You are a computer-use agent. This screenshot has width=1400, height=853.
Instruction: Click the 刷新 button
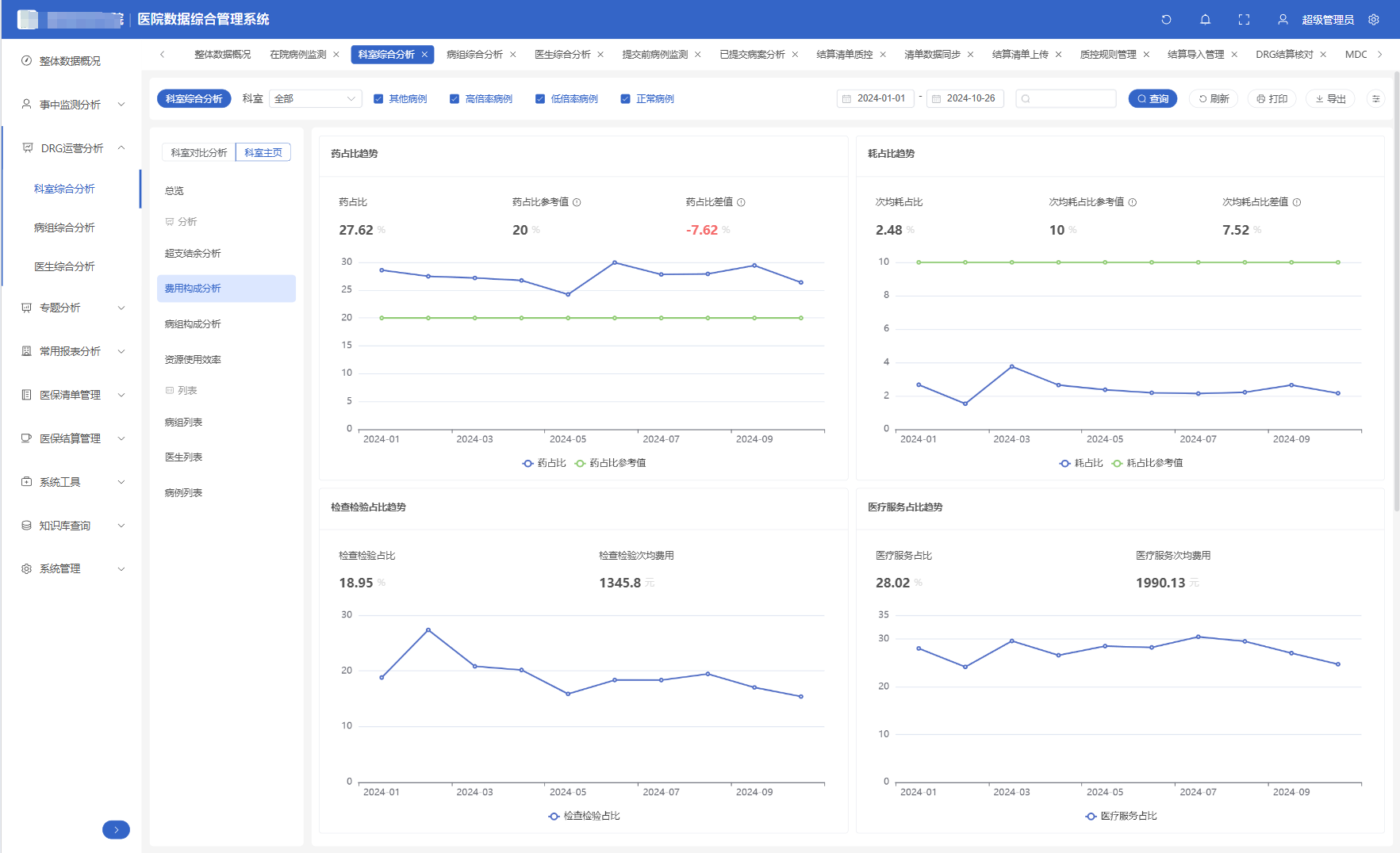point(1214,99)
